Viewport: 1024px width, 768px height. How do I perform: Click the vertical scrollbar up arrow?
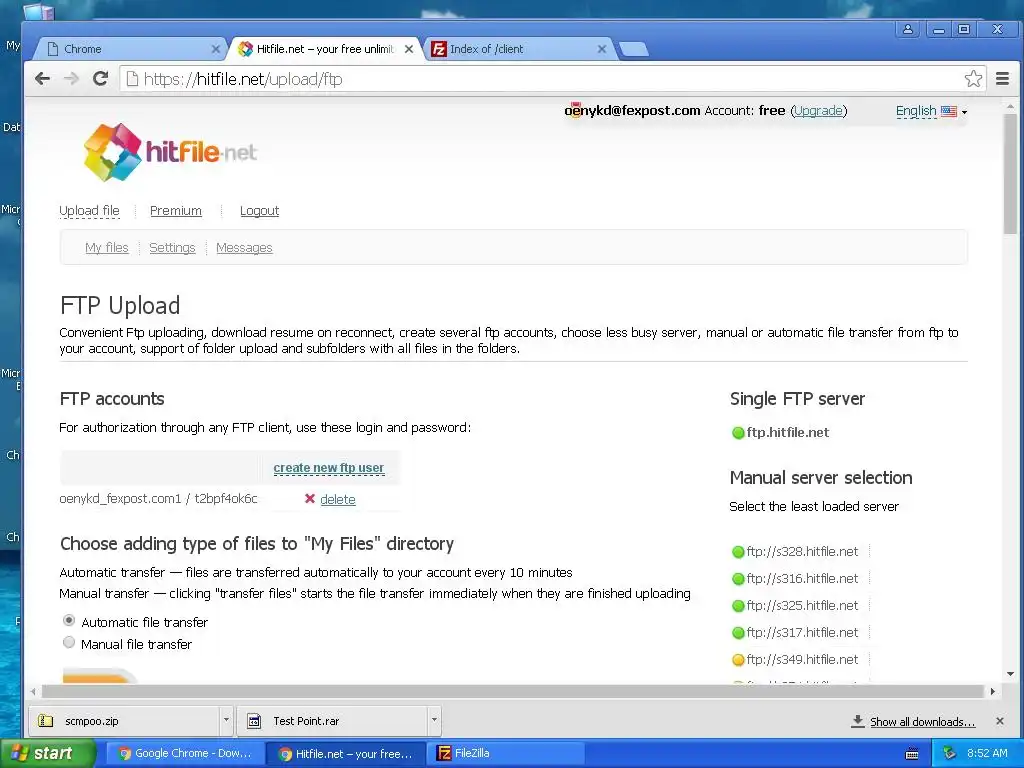click(1010, 106)
